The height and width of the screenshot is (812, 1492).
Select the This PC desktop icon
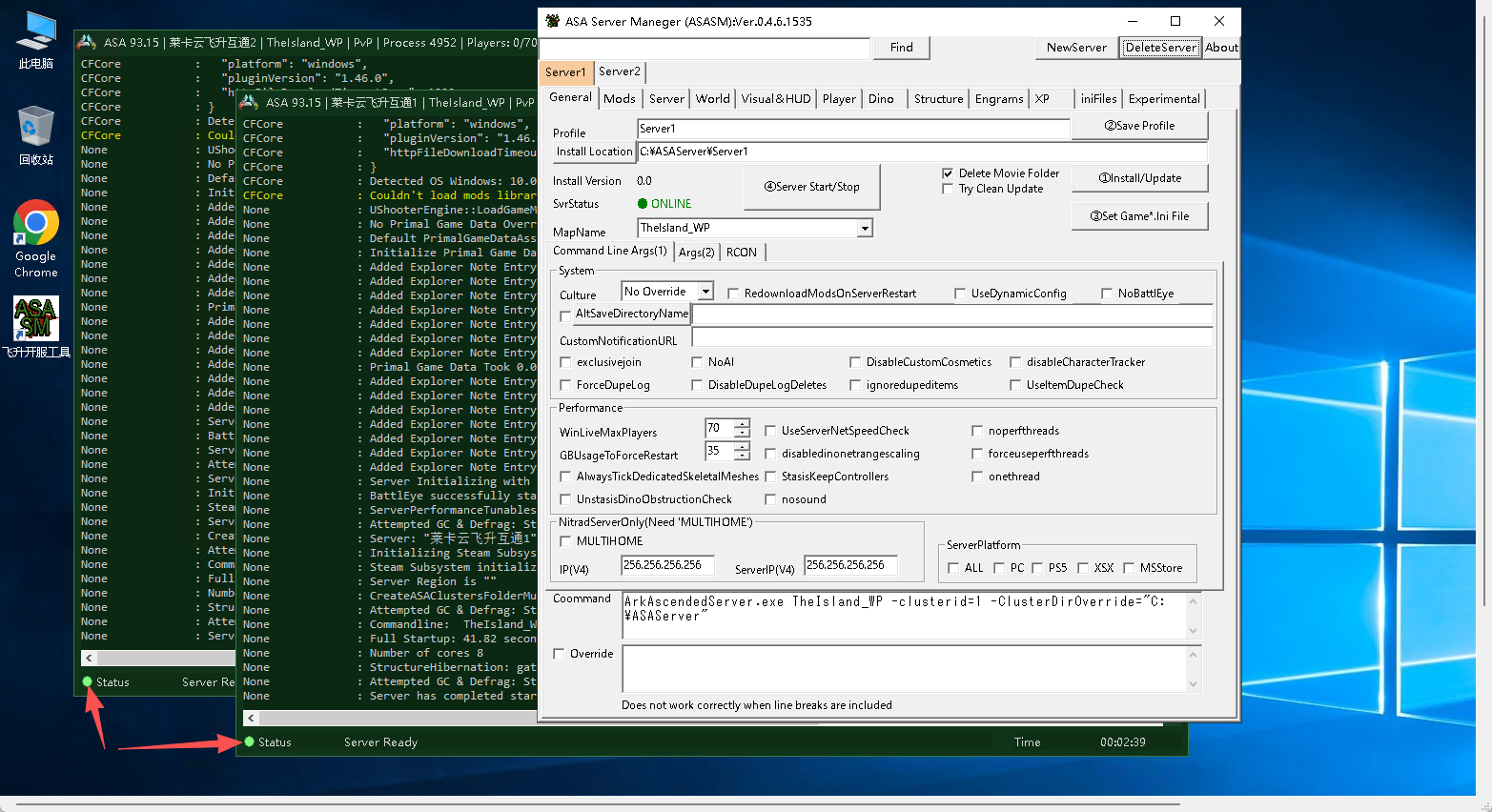[35, 40]
